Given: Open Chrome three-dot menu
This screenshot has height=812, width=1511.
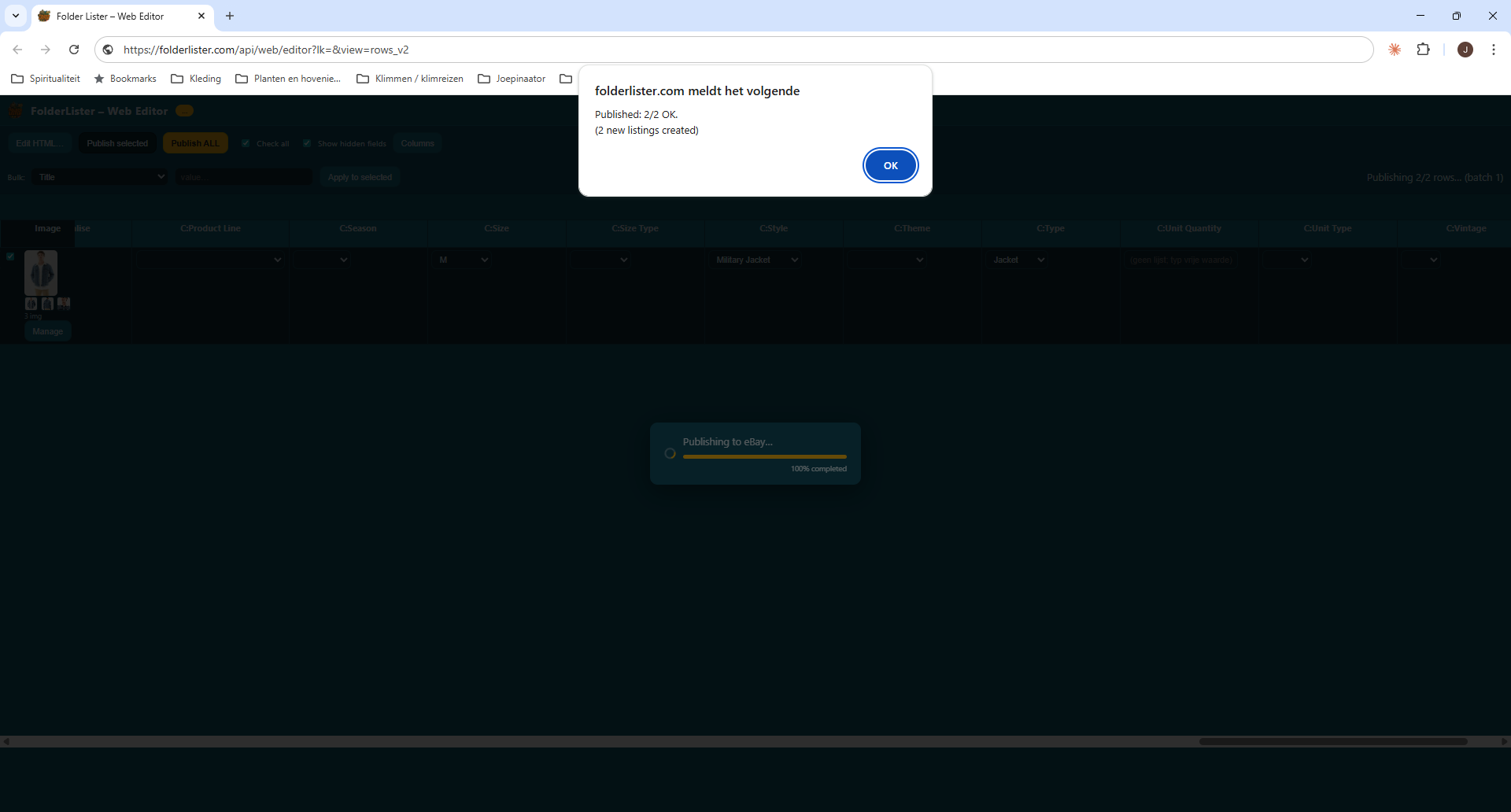Looking at the screenshot, I should 1493,50.
